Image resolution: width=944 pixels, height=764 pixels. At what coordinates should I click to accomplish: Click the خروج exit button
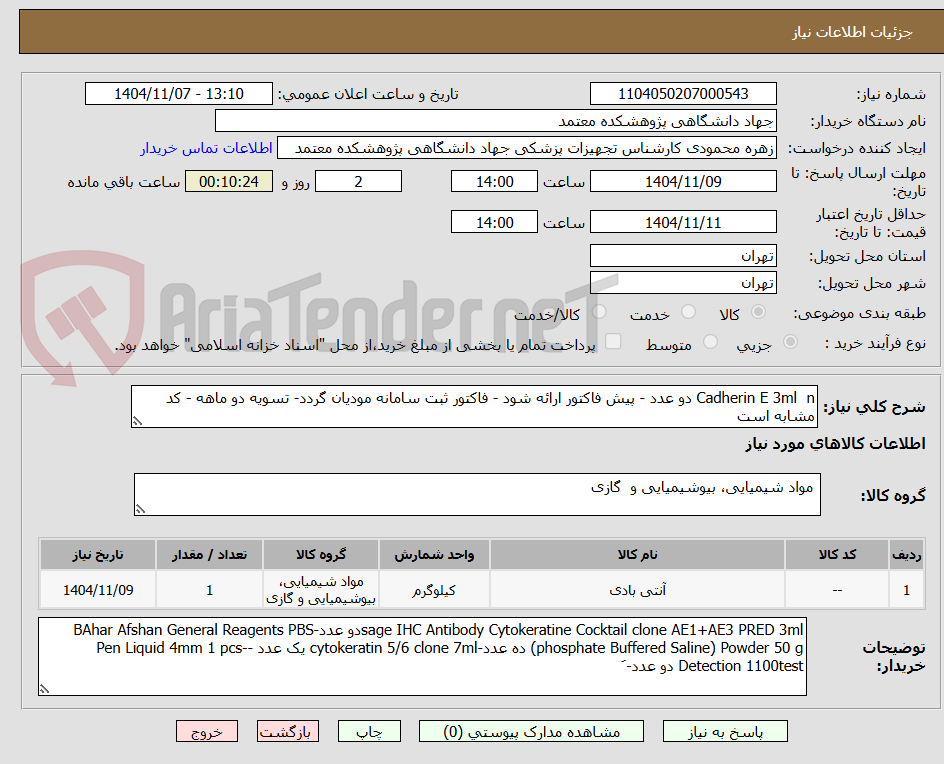pyautogui.click(x=207, y=731)
